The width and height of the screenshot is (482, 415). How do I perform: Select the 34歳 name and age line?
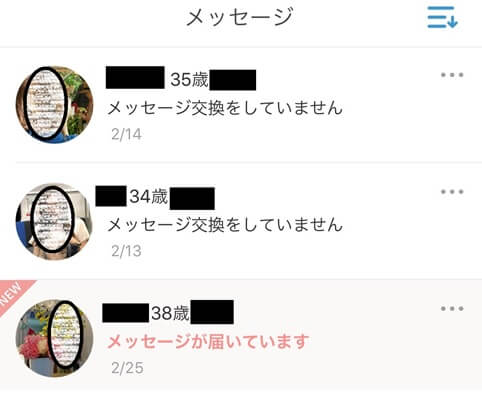155,197
